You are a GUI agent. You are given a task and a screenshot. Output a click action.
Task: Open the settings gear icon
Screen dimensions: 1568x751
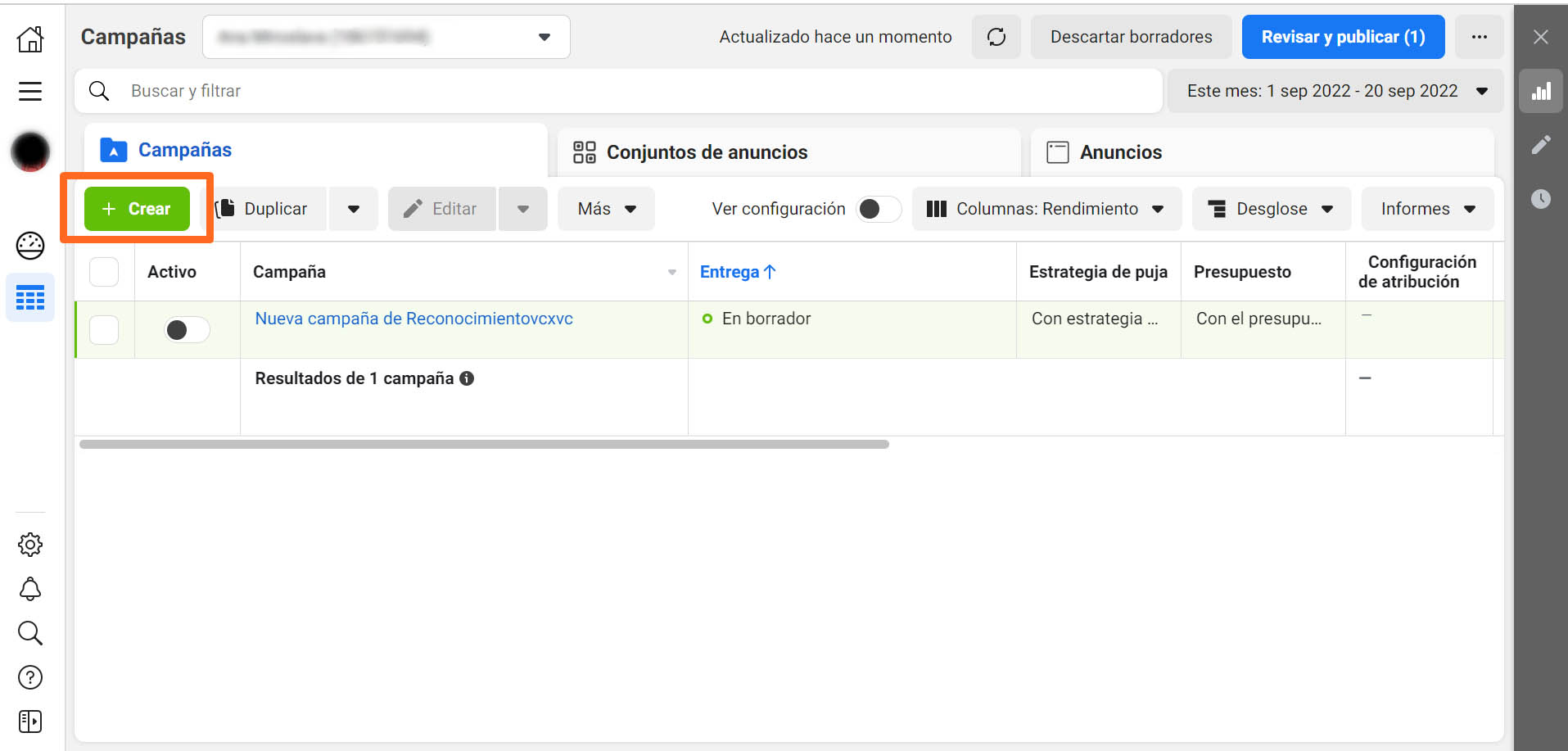click(x=30, y=545)
